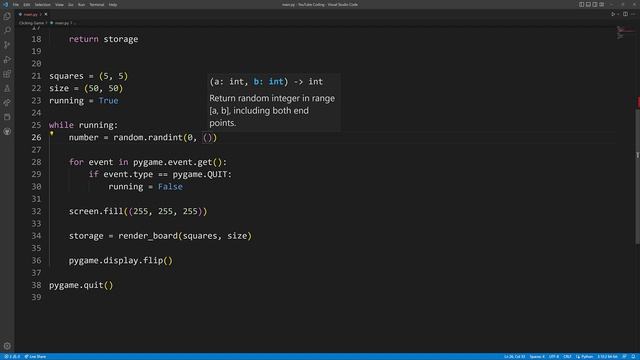Open the Search view in the activity bar

(x=7, y=30)
